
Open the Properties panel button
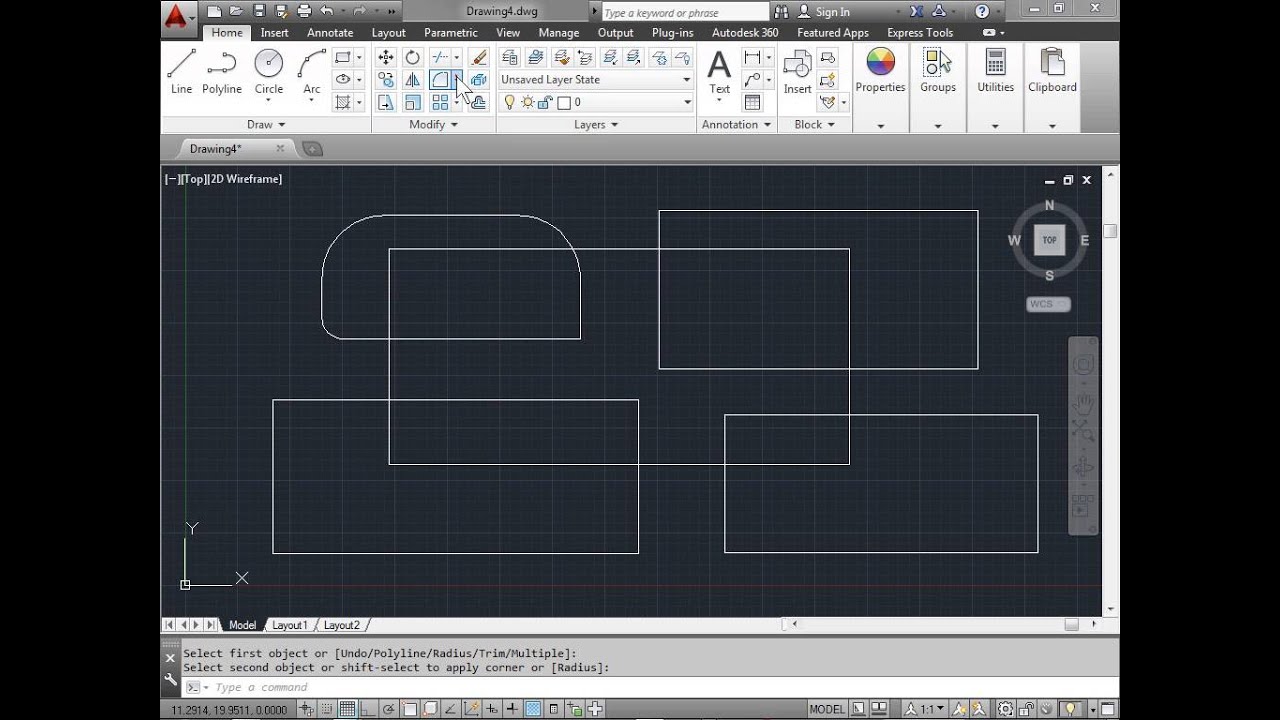[x=880, y=87]
